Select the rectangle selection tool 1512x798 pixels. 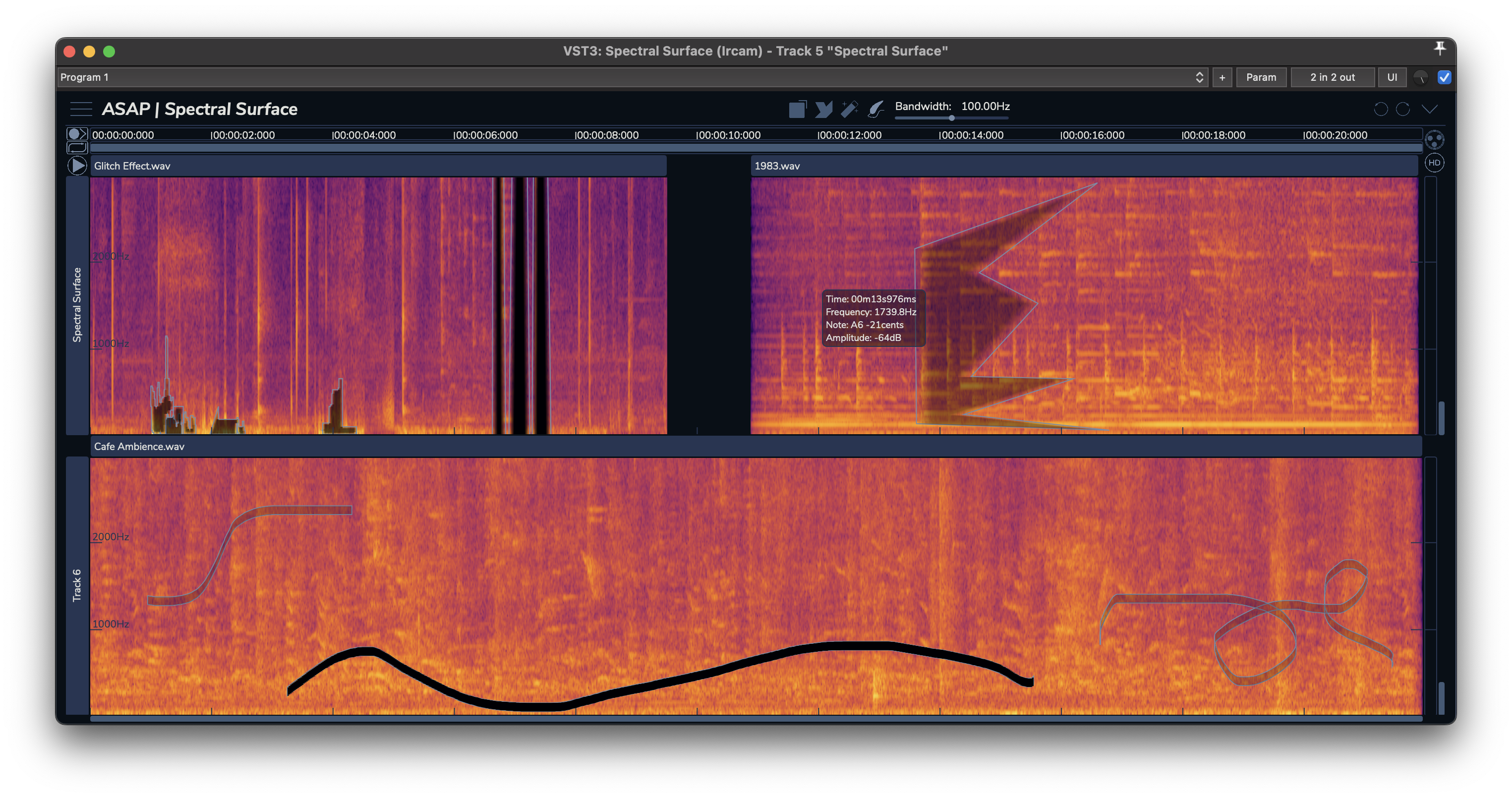[797, 109]
